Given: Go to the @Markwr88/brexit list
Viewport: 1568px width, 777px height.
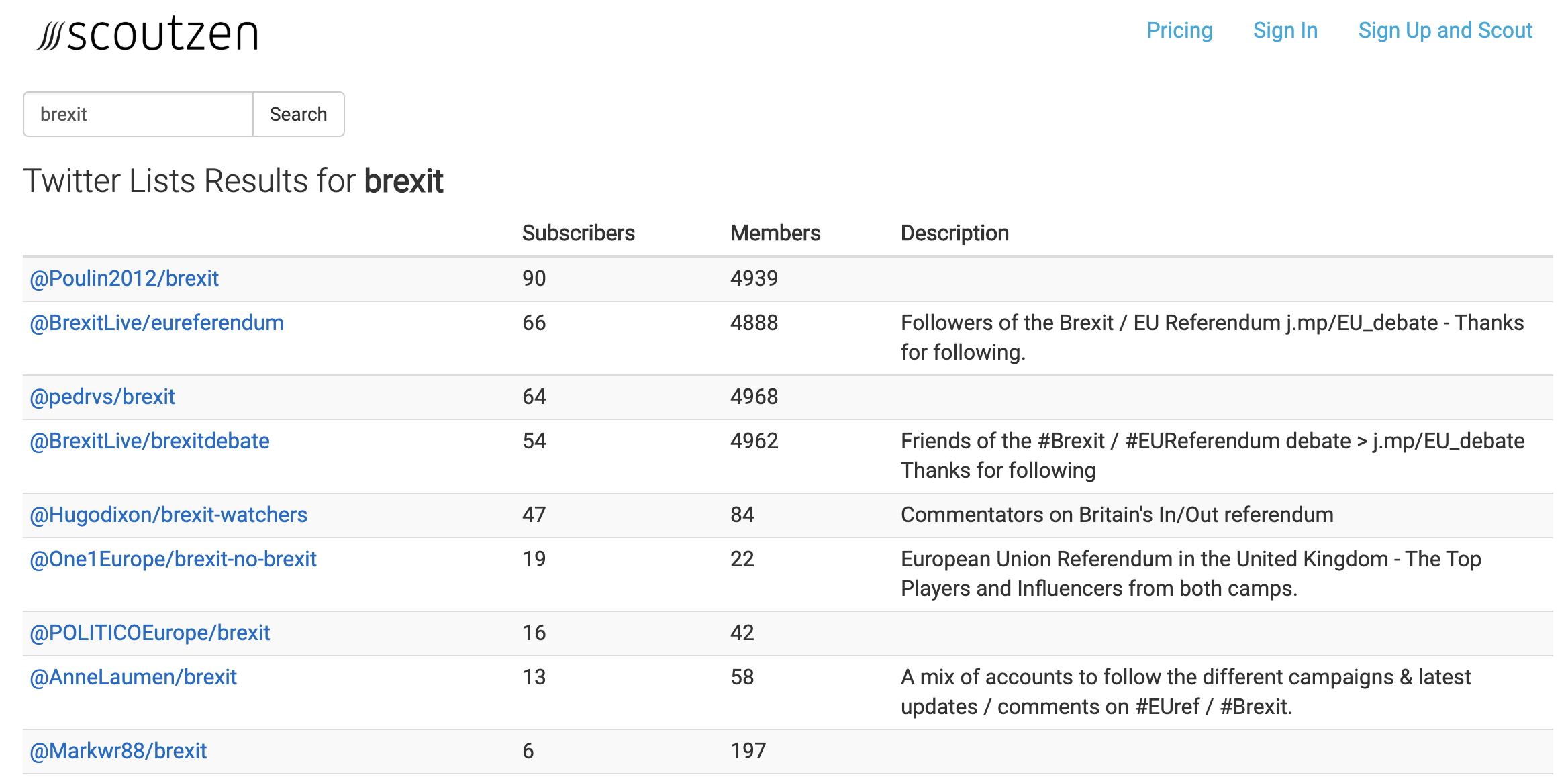Looking at the screenshot, I should [118, 751].
